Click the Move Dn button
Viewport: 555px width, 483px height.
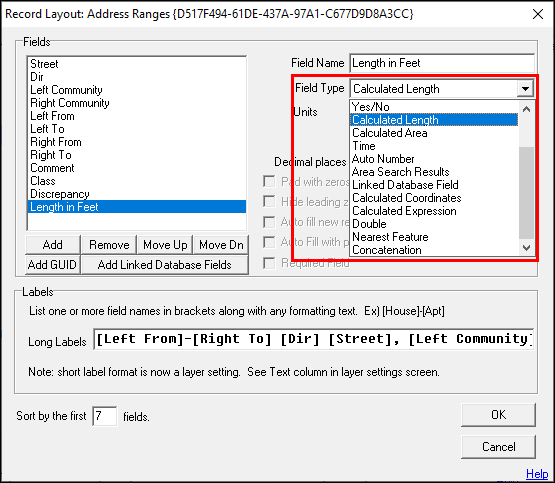tap(221, 245)
